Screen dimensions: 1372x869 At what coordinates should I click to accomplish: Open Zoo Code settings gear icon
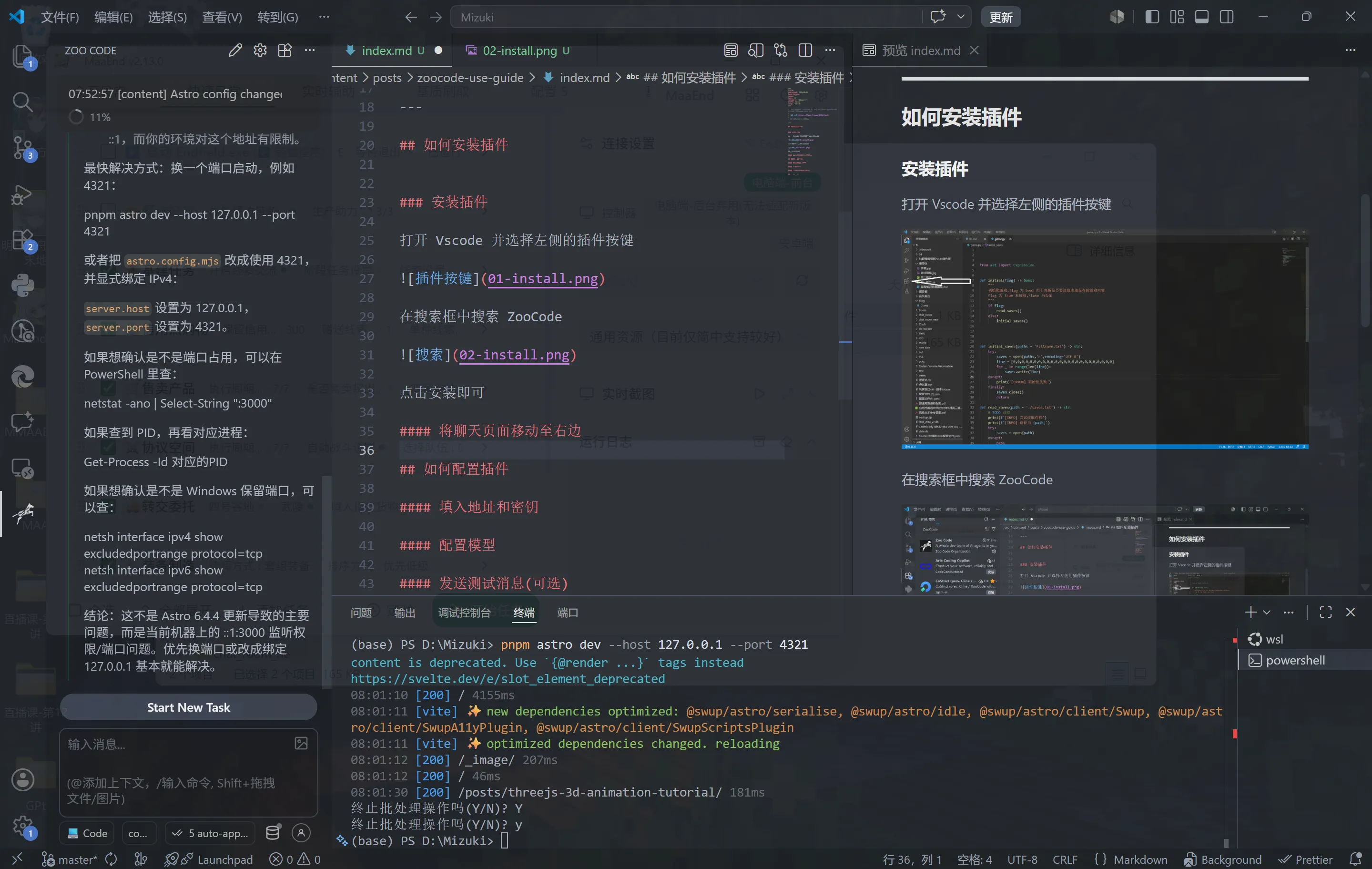pyautogui.click(x=260, y=50)
